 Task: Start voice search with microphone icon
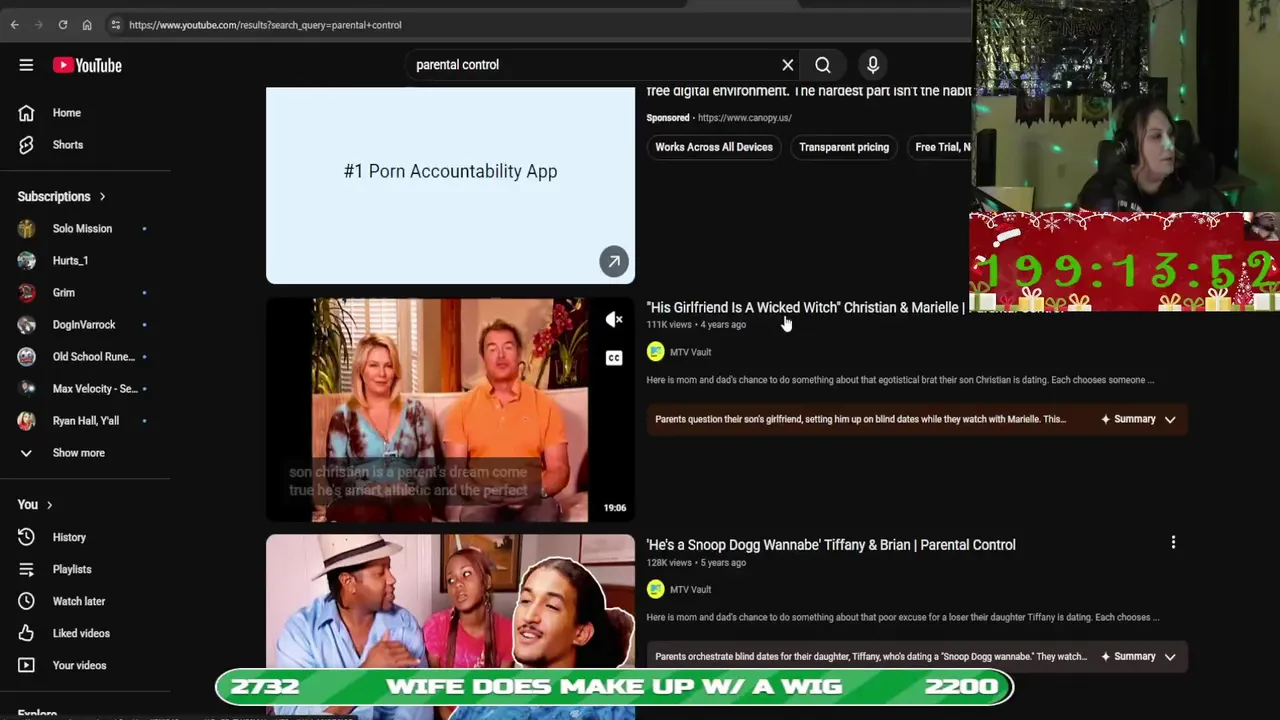click(873, 65)
